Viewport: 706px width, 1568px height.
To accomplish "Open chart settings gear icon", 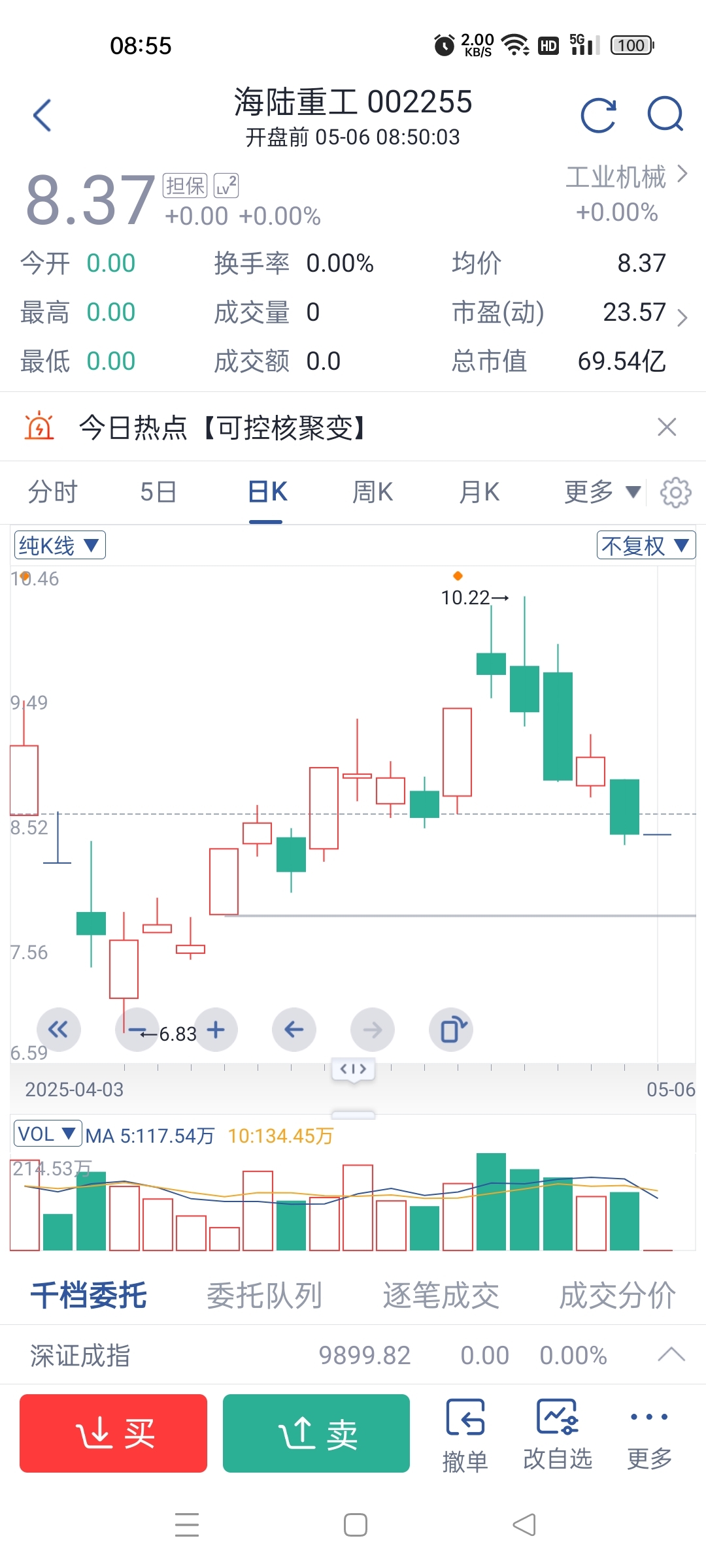I will click(x=675, y=493).
